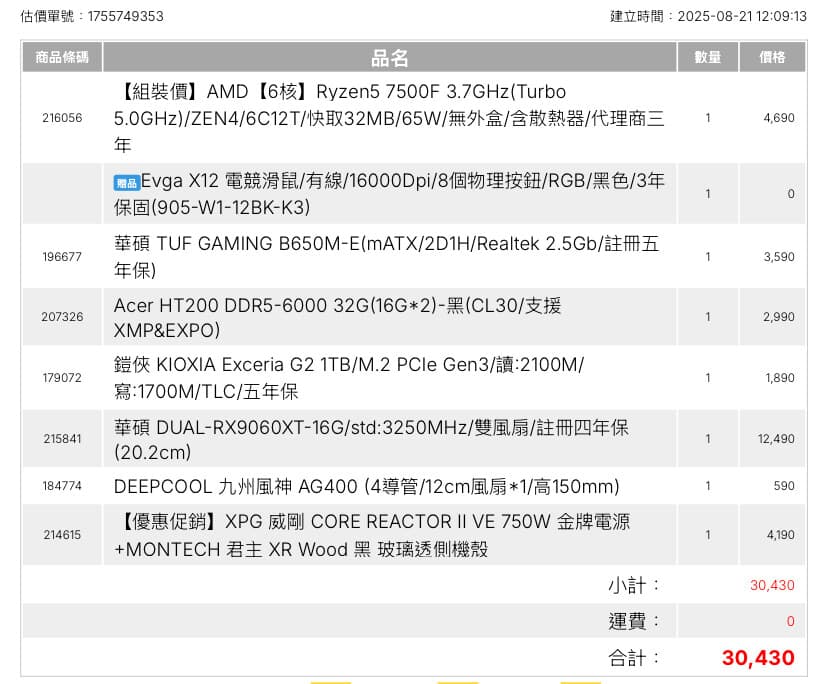The height and width of the screenshot is (684, 828).
Task: Select the 品名 column header
Action: (x=390, y=57)
